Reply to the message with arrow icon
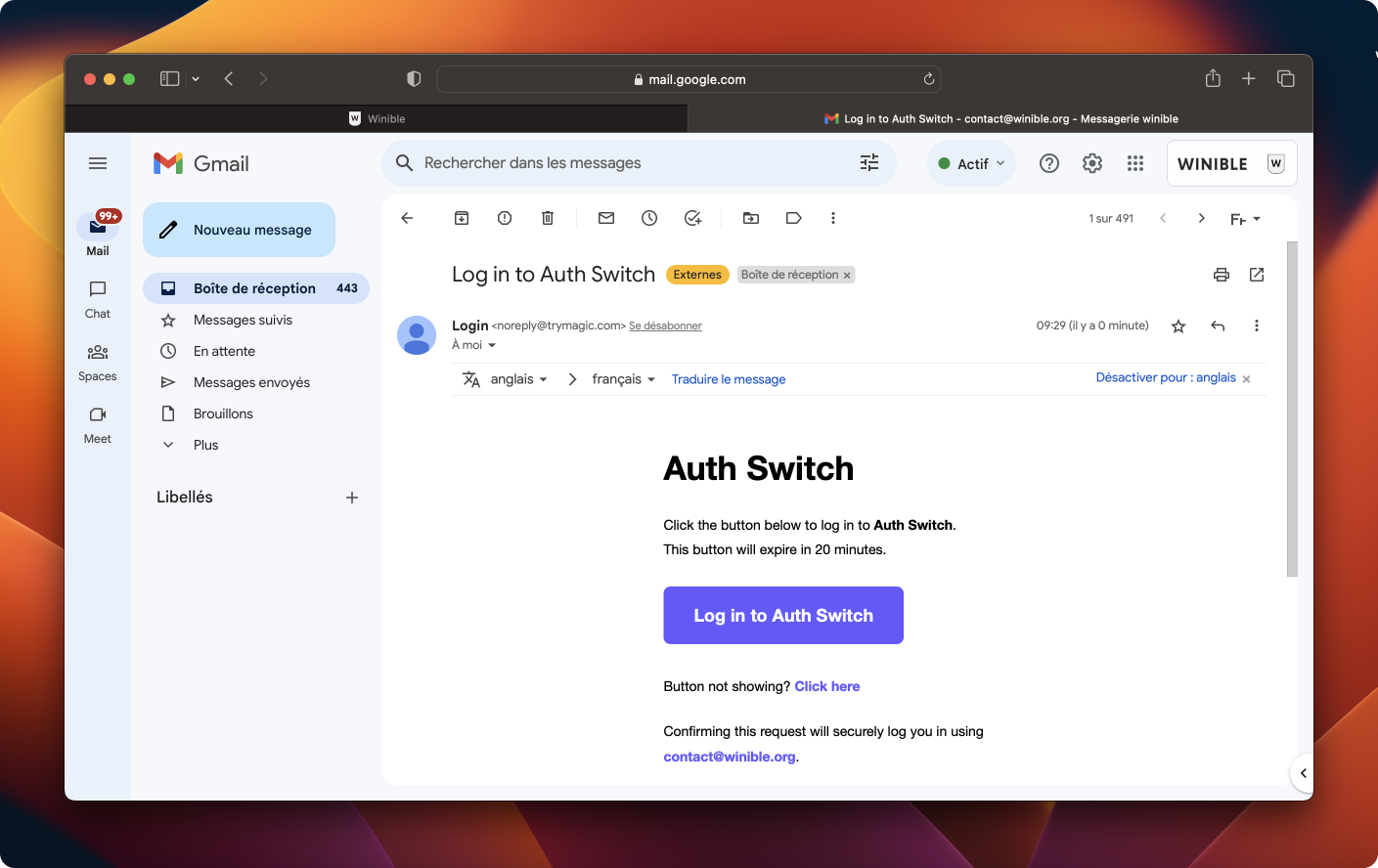 (x=1218, y=325)
